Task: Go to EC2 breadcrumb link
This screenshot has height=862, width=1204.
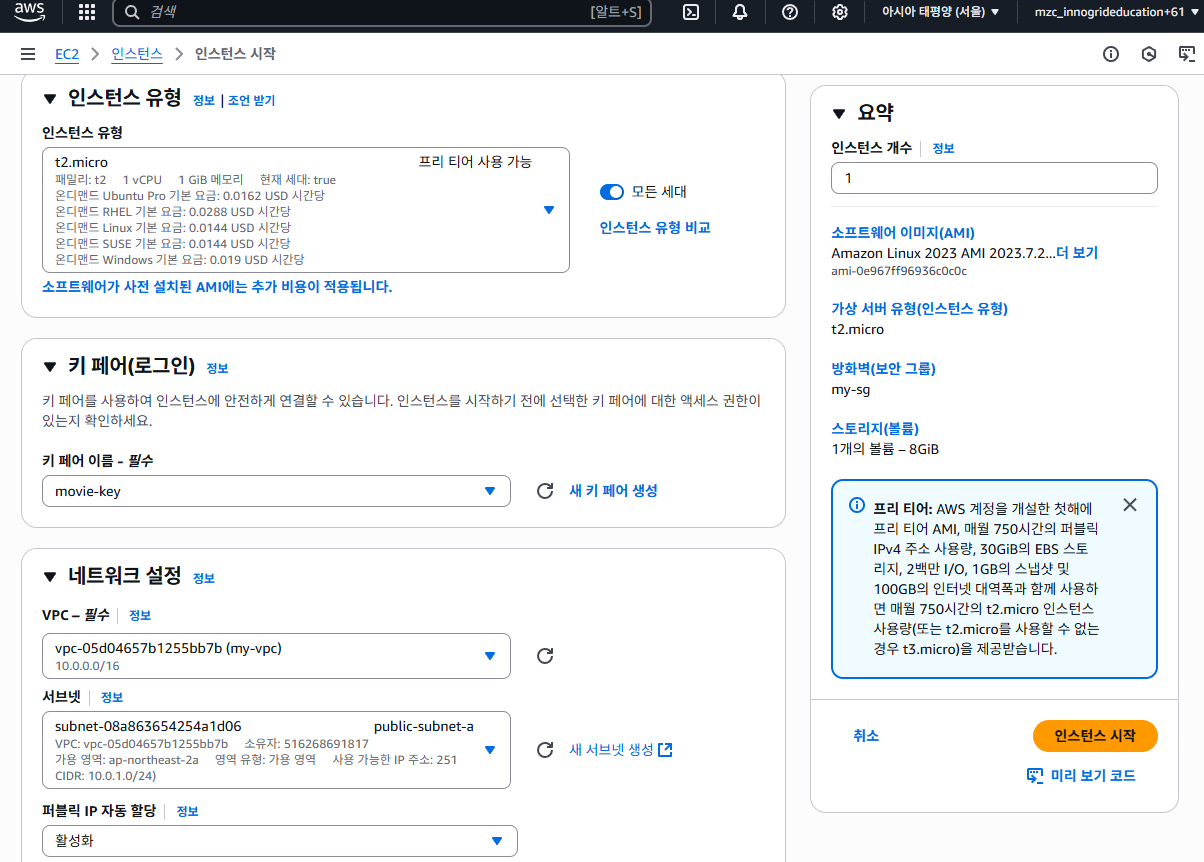Action: click(67, 54)
